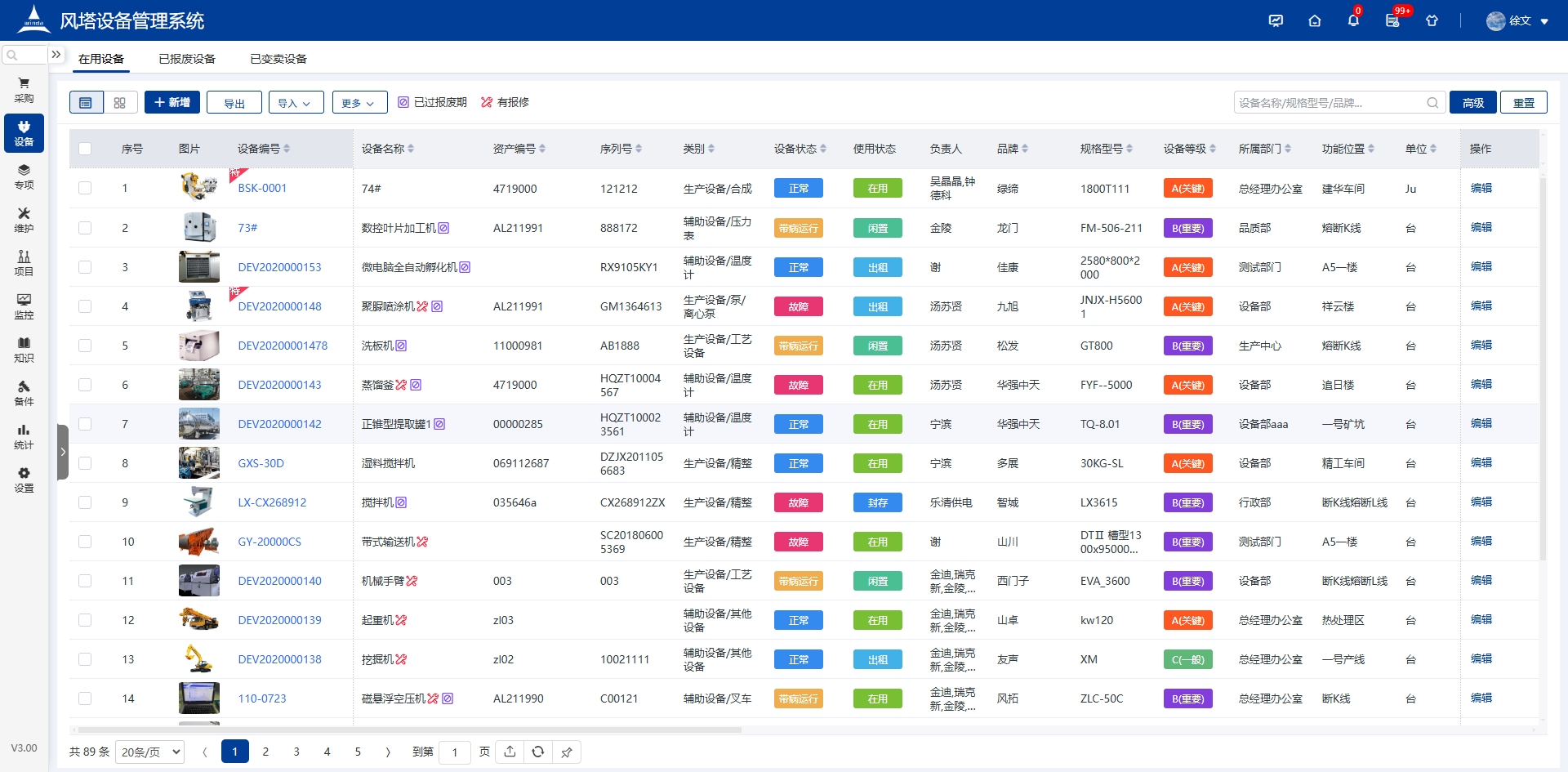Open the 更多 dropdown menu
The image size is (1568, 772).
pos(359,102)
